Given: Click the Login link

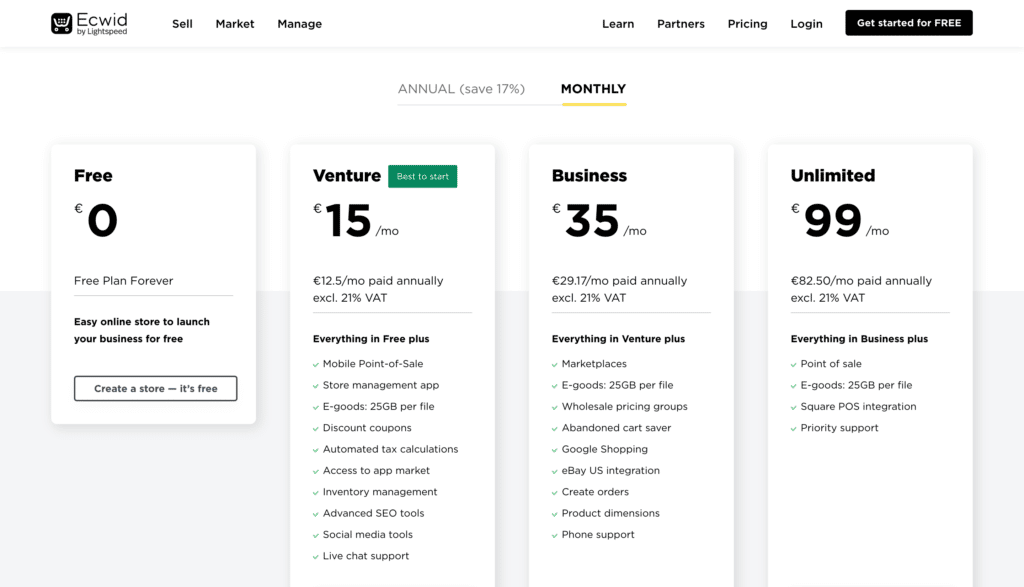Looking at the screenshot, I should click(x=806, y=24).
